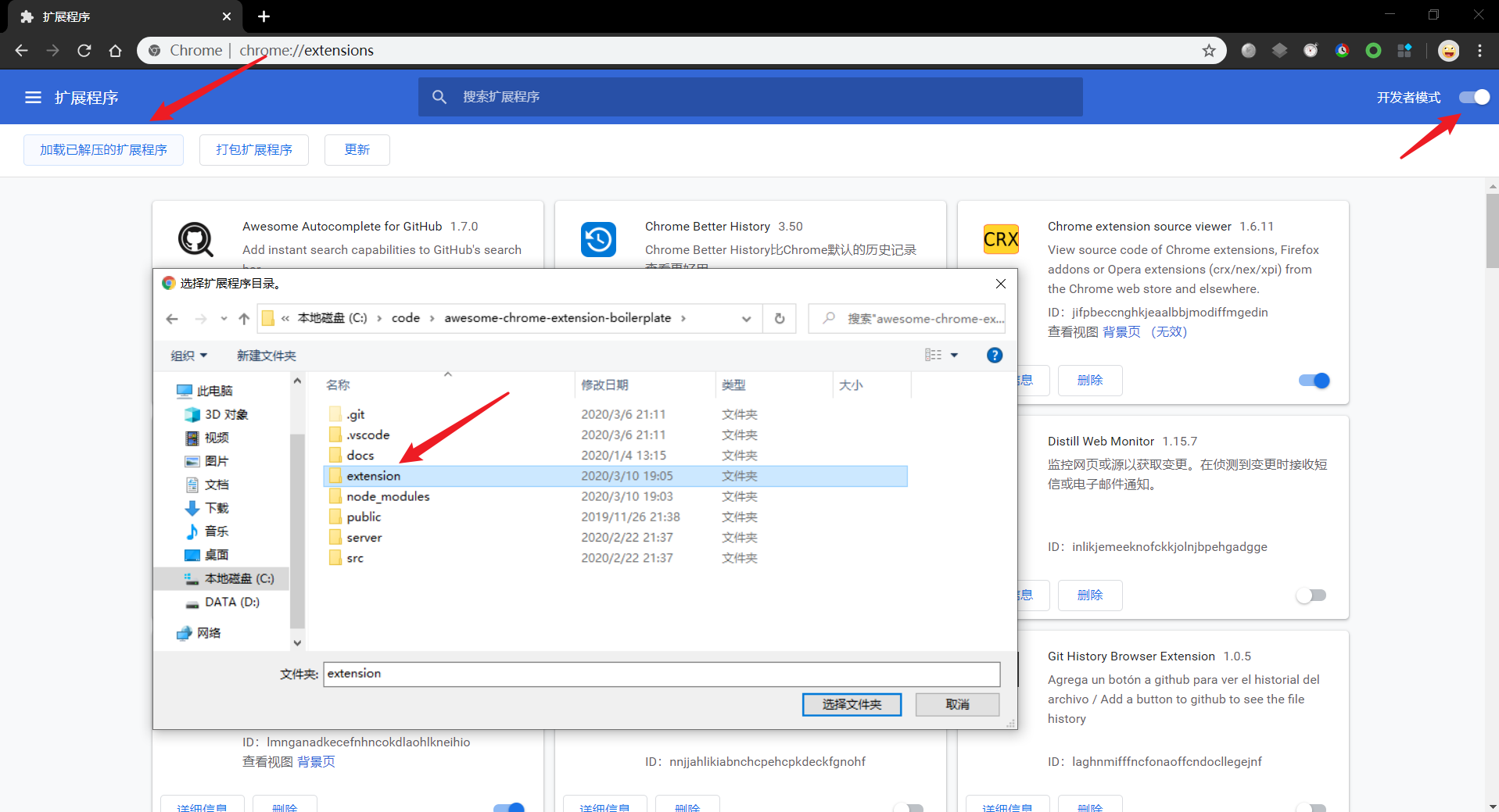
Task: Open the source viewer 背景页 (无效) link
Action: pyautogui.click(x=1145, y=332)
